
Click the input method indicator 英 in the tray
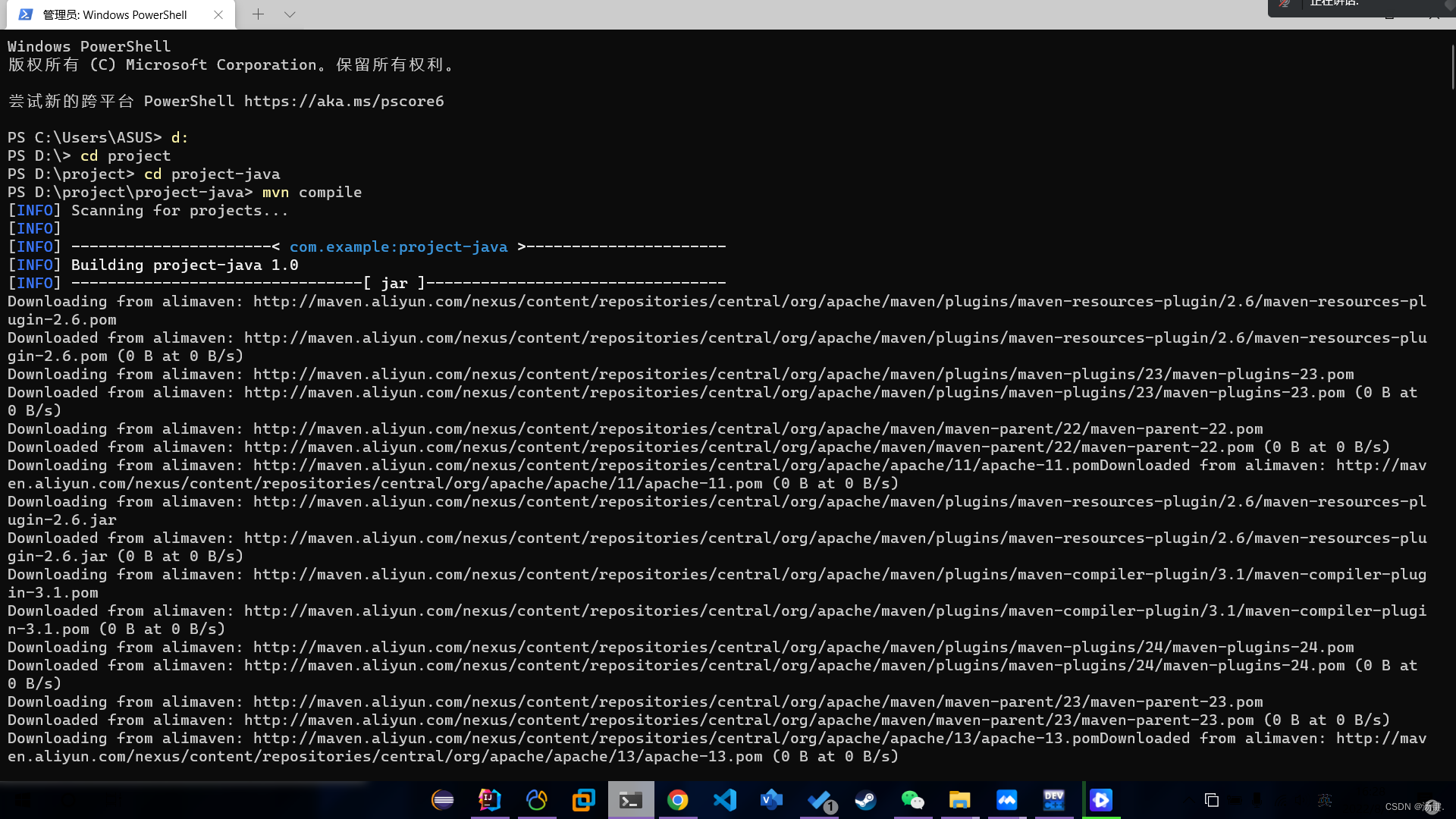(x=1325, y=800)
